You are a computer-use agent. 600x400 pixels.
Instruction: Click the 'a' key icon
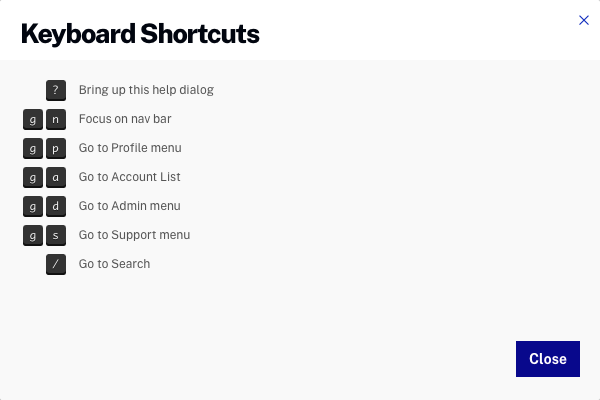tap(56, 177)
